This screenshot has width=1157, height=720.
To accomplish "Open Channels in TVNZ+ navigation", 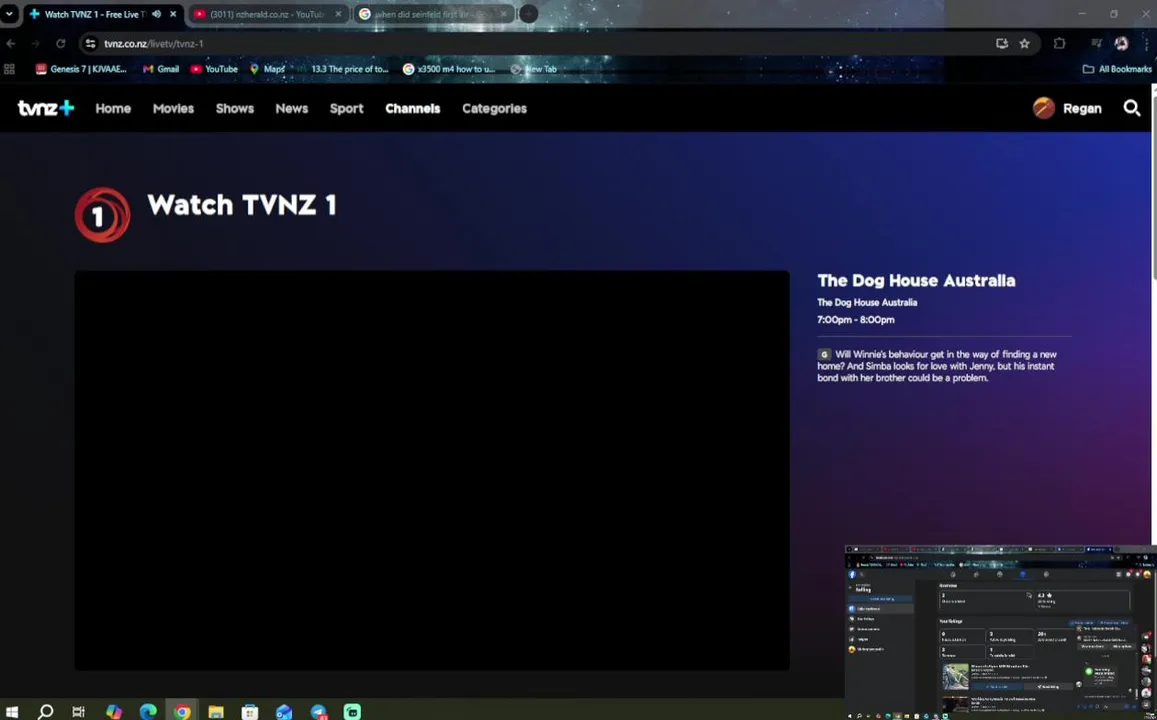I will [x=412, y=108].
